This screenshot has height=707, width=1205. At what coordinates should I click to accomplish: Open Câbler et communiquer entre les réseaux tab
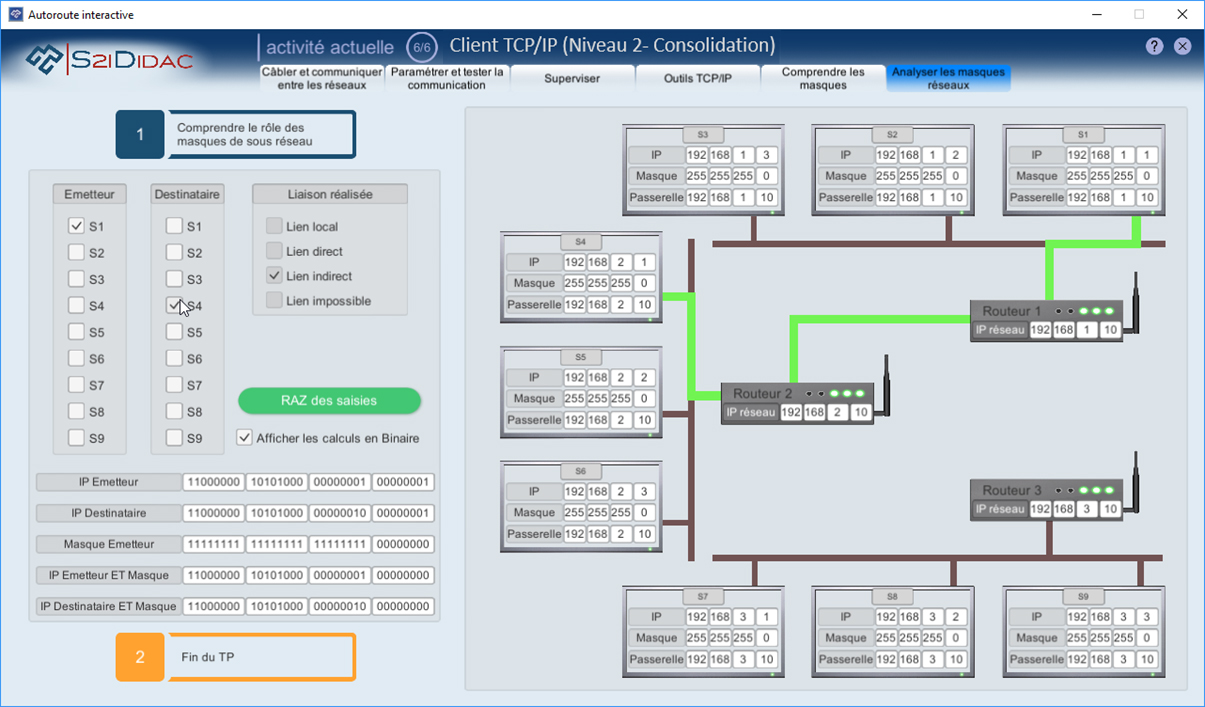click(322, 78)
